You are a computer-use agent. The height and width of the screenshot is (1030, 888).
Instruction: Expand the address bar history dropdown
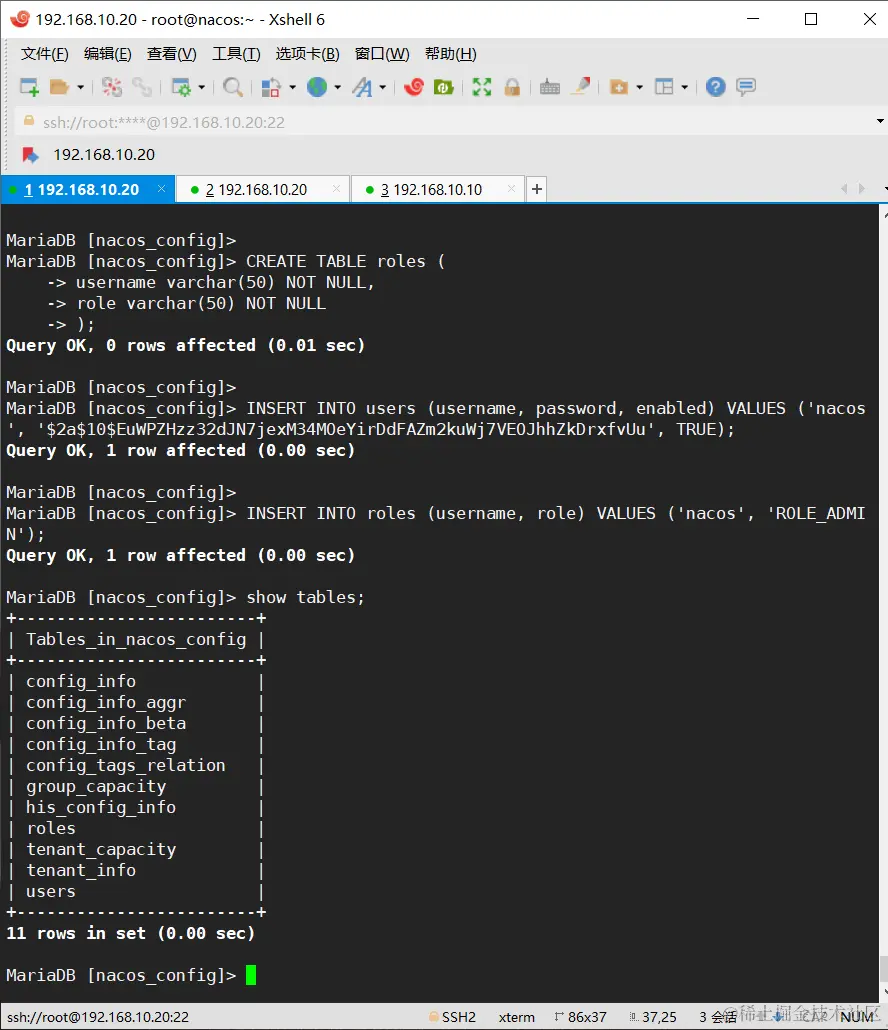(x=880, y=122)
